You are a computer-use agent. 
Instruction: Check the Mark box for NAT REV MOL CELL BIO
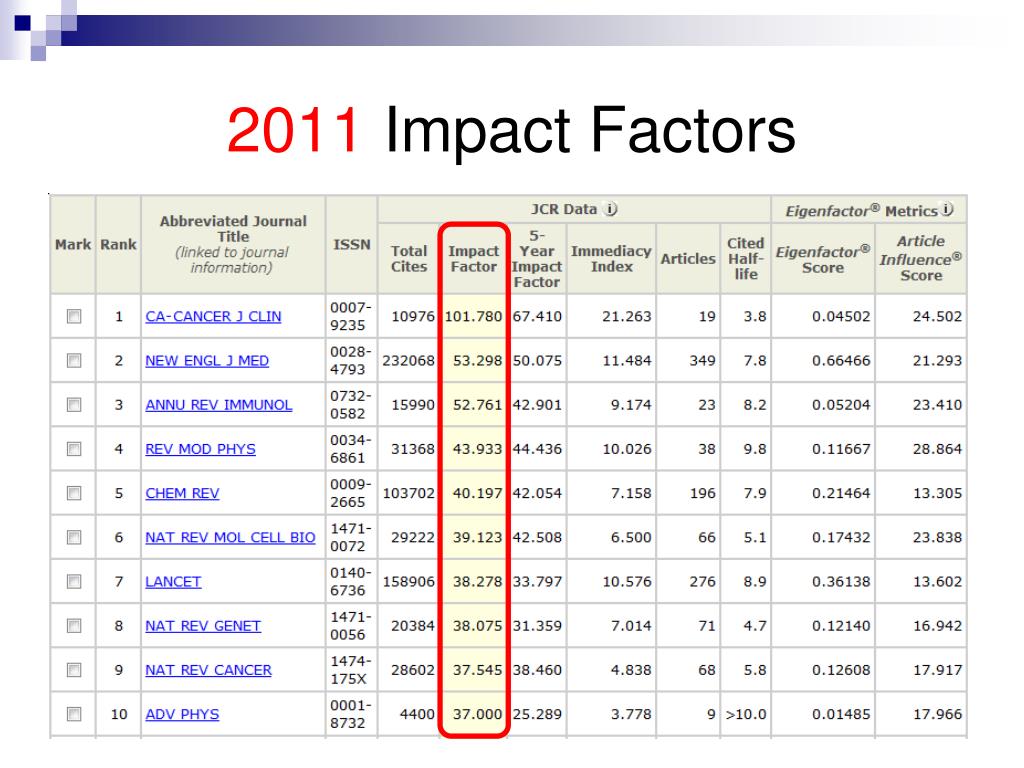coord(74,537)
